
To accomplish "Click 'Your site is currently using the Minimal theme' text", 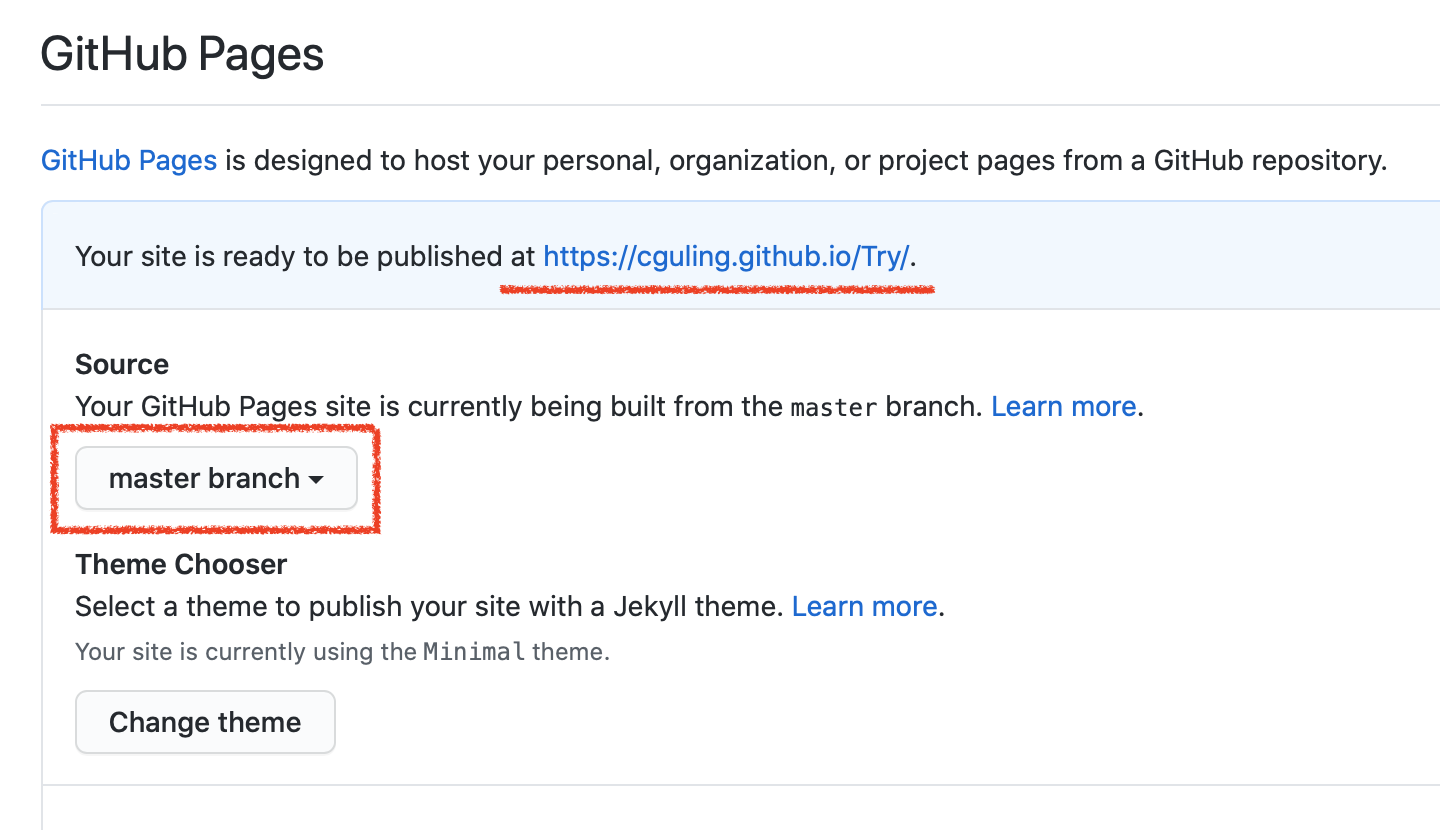I will pos(342,652).
